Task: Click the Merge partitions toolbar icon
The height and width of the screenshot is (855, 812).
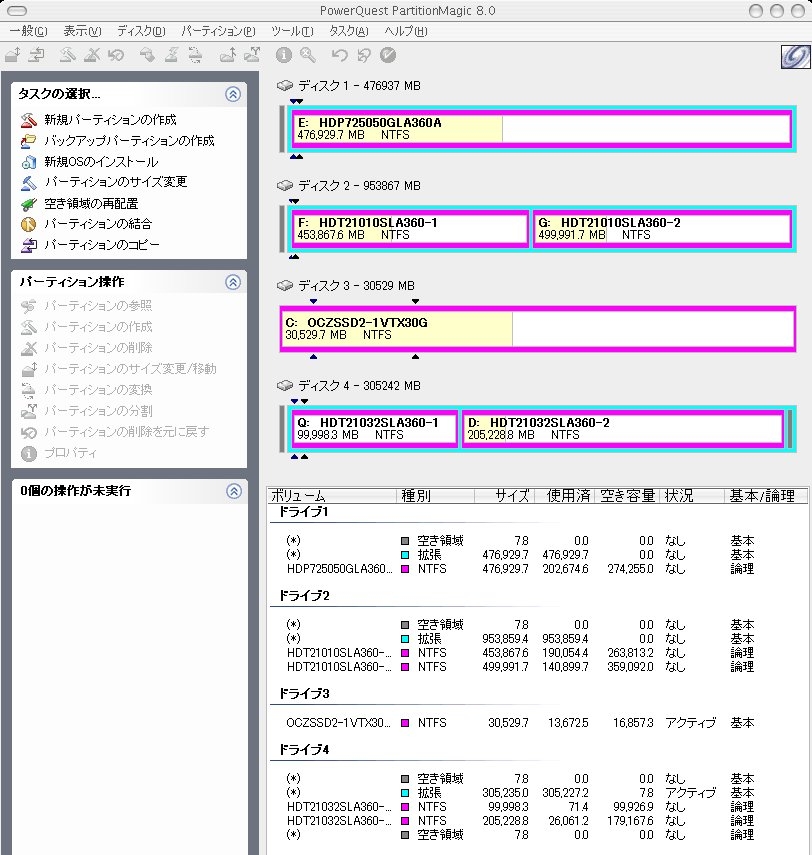Action: pyautogui.click(x=227, y=55)
